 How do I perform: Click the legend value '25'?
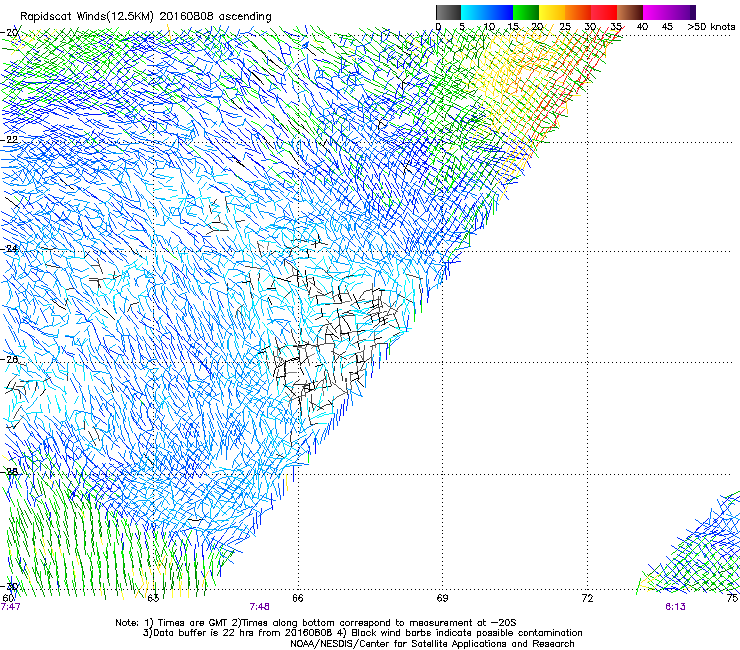coord(565,27)
